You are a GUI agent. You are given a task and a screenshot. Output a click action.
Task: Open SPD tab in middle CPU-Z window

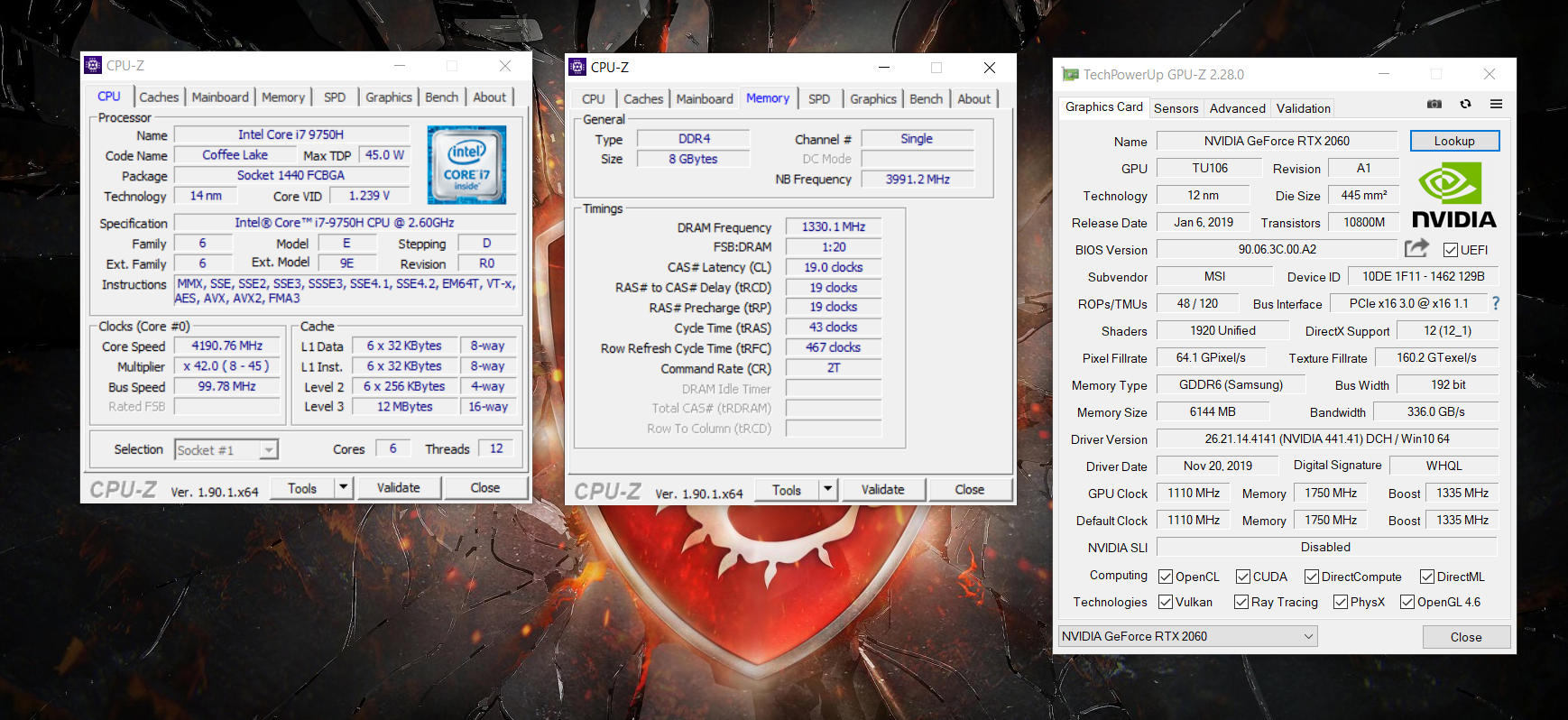click(819, 99)
